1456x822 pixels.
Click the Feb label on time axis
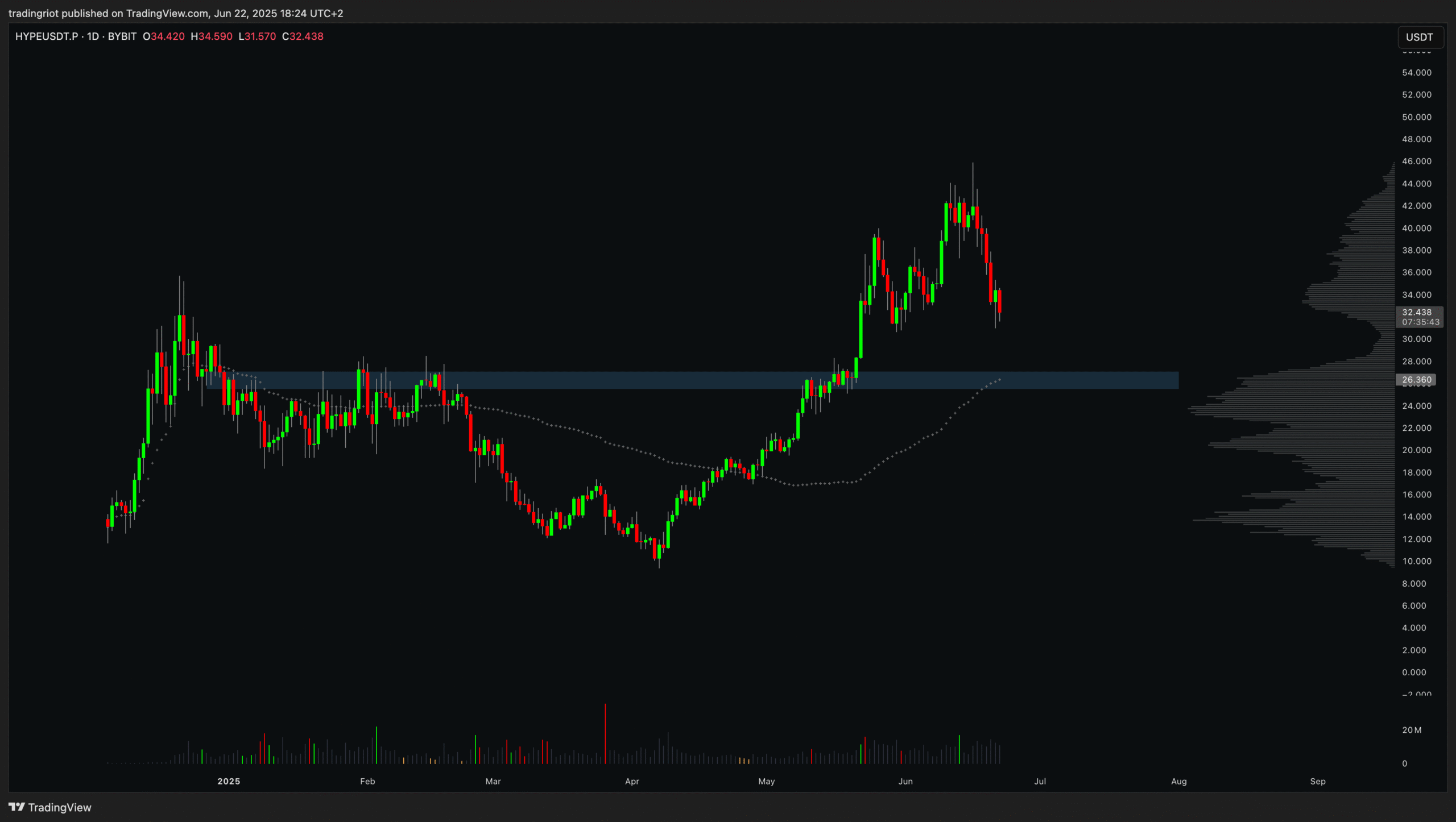(367, 781)
